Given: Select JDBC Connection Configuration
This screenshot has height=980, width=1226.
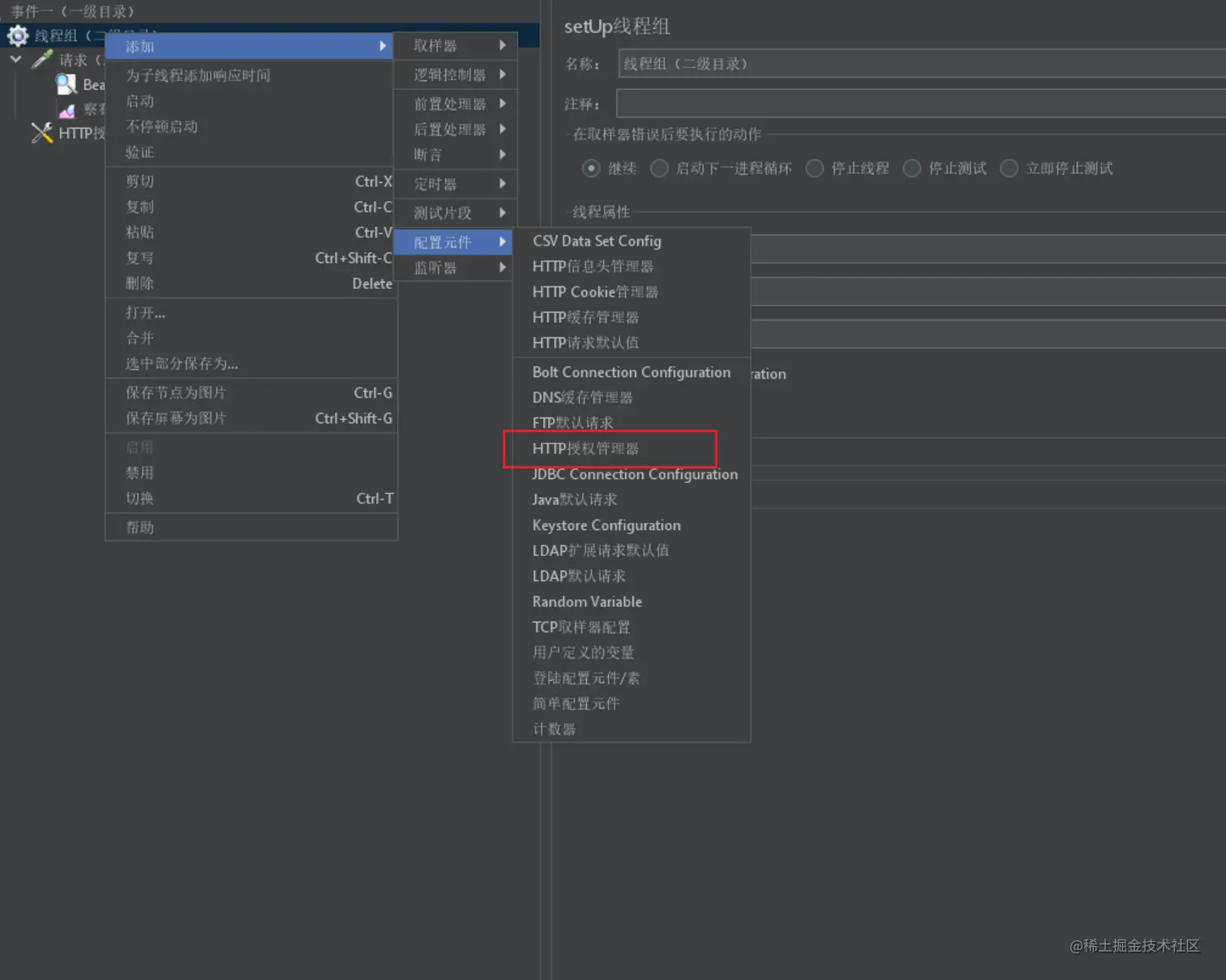Looking at the screenshot, I should 632,474.
